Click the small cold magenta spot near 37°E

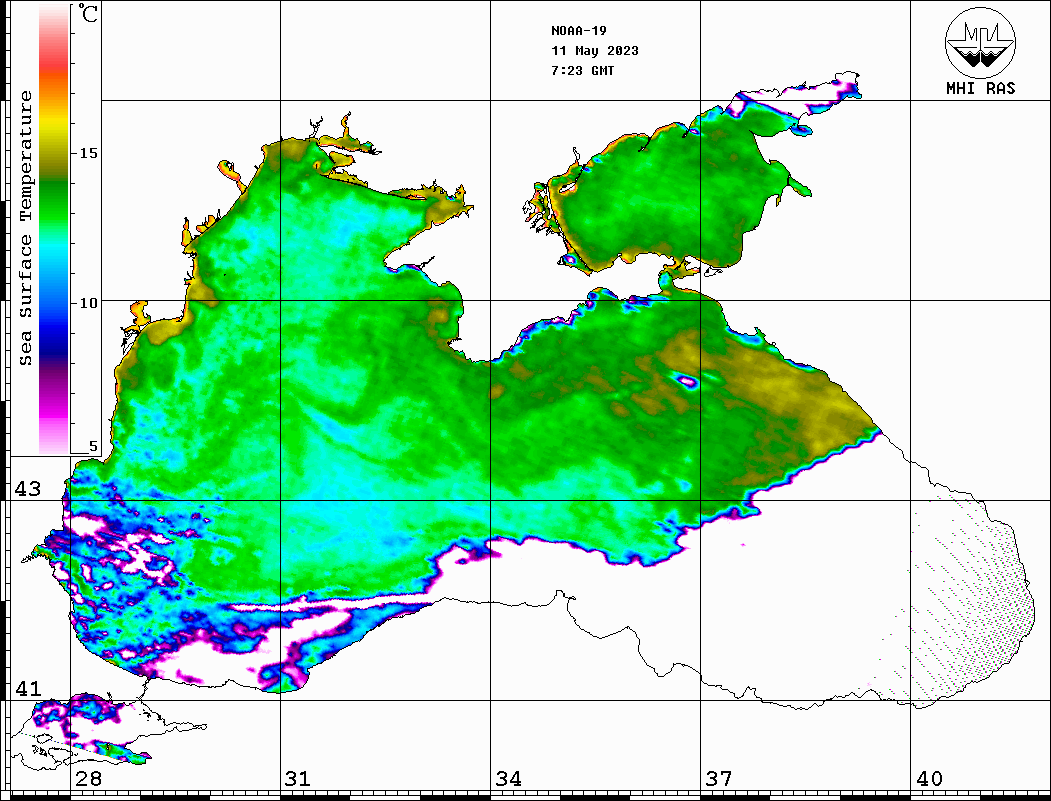[688, 381]
